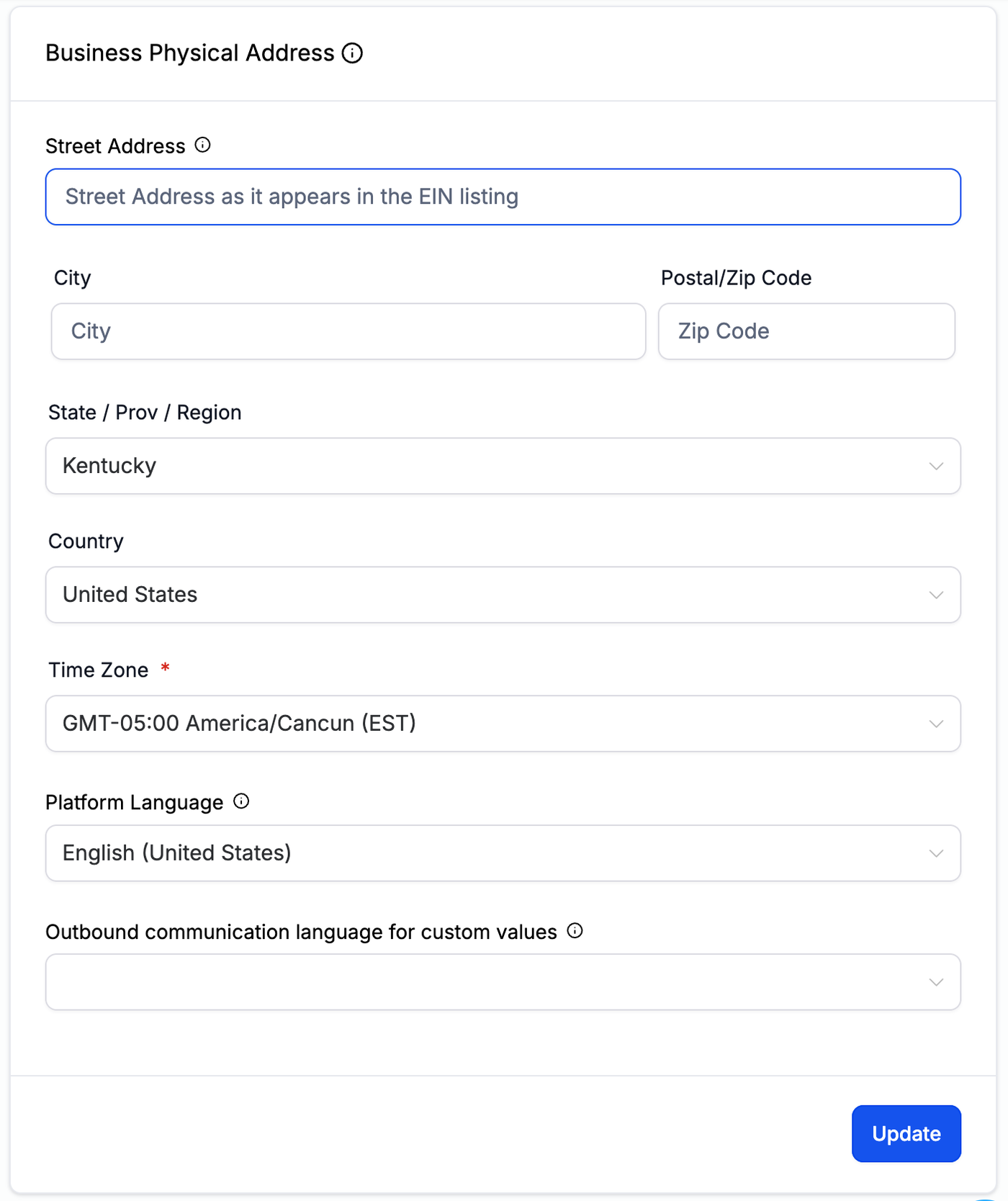Click the Zip Code input field

pyautogui.click(x=806, y=331)
